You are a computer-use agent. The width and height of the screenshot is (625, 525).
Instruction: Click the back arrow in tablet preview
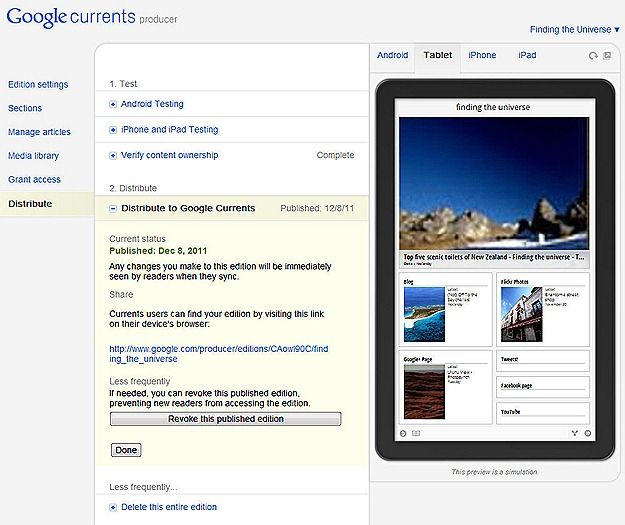pos(403,433)
